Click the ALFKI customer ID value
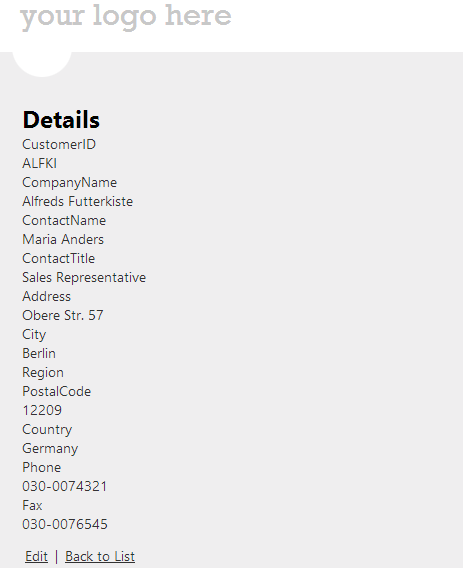This screenshot has width=463, height=568. 39,163
